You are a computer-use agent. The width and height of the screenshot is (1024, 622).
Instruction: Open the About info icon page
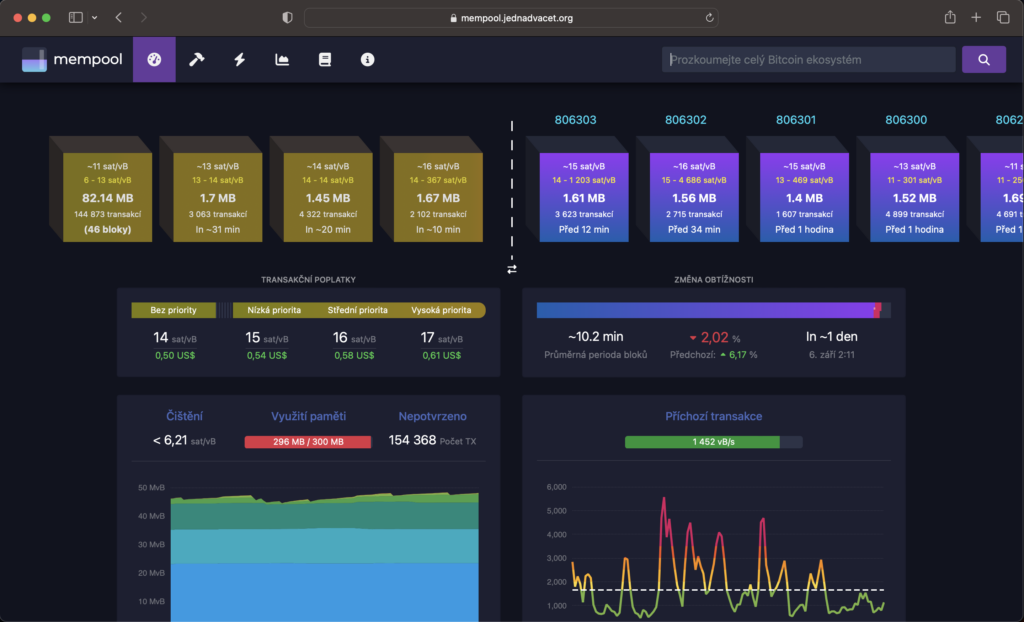click(x=368, y=59)
